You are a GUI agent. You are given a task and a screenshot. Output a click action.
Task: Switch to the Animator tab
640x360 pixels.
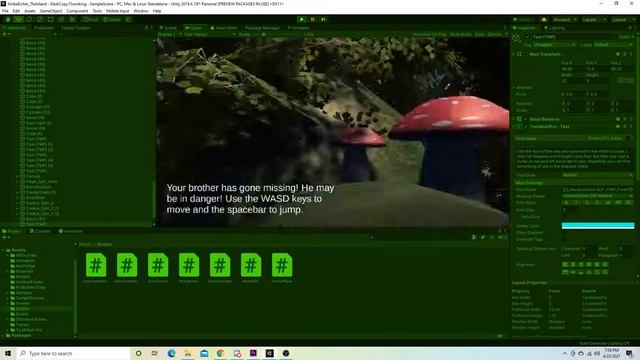[299, 28]
